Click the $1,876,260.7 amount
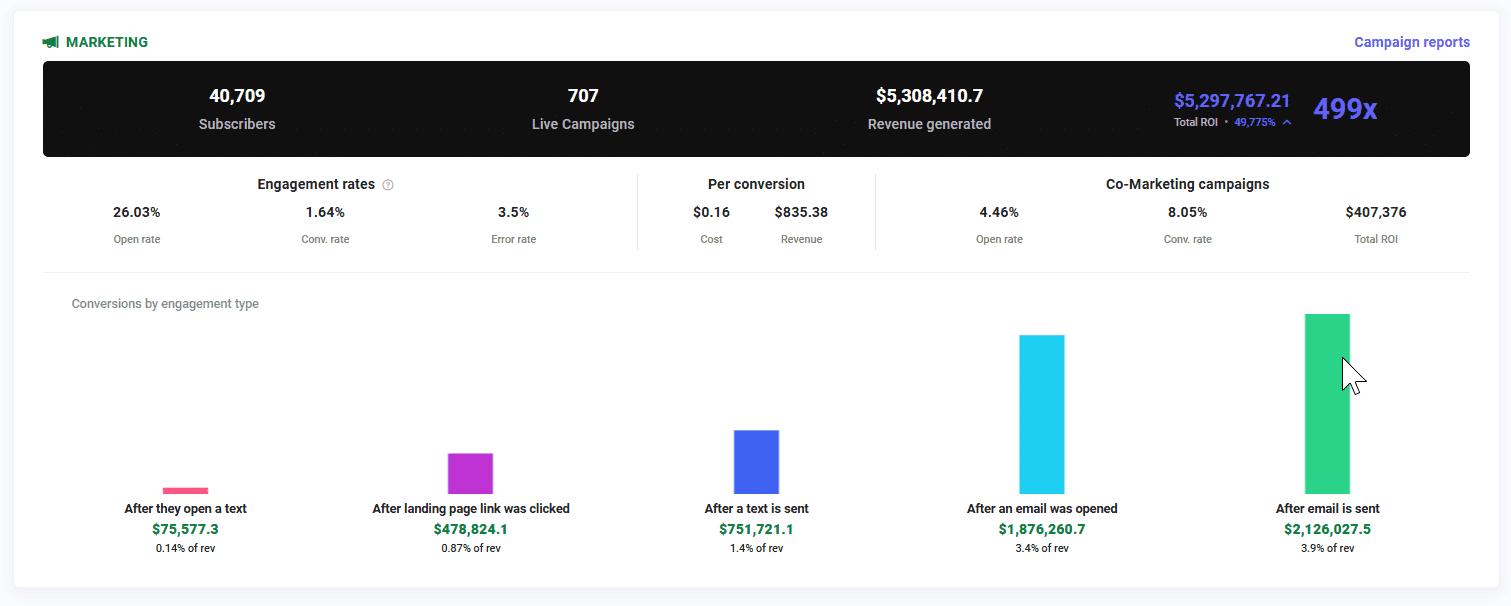Viewport: 1511px width, 606px height. 1042,529
